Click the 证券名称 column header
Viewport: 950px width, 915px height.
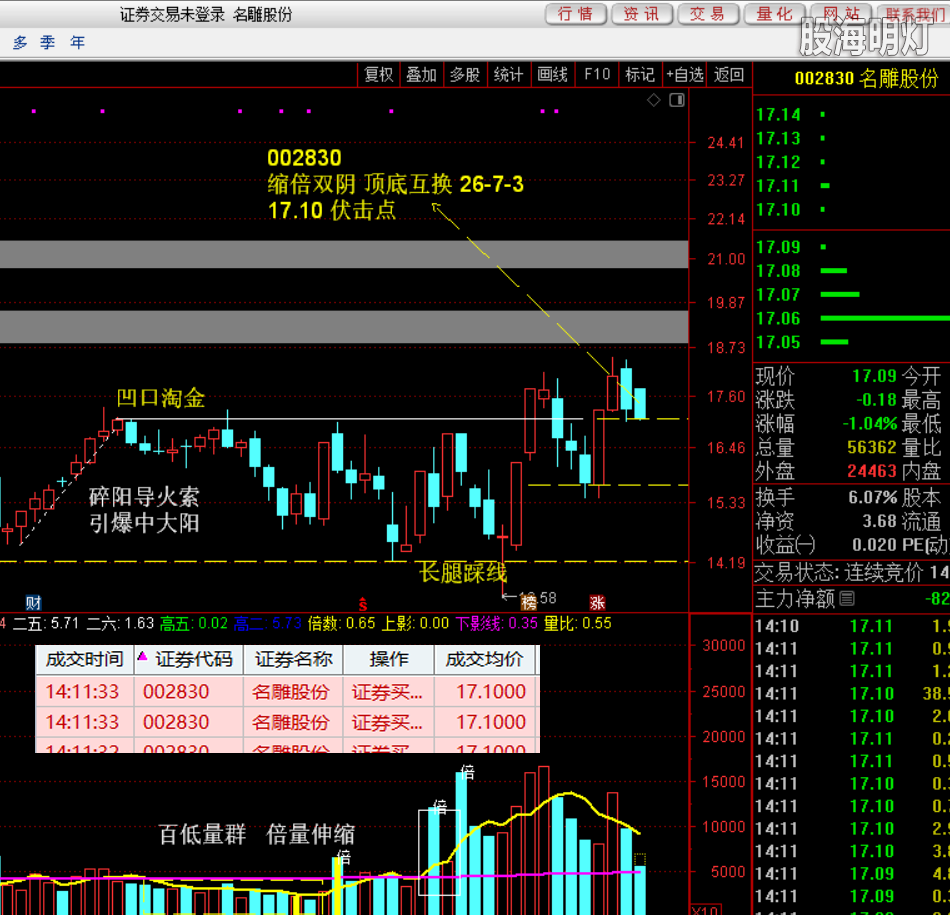(293, 659)
